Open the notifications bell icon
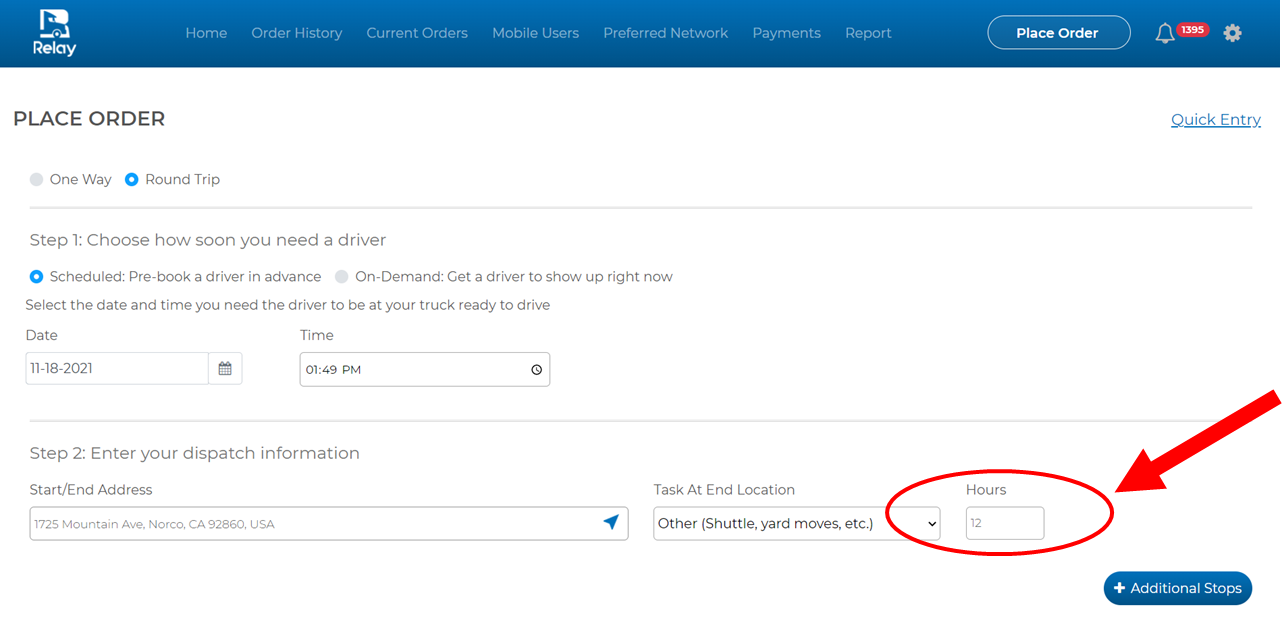Image resolution: width=1282 pixels, height=620 pixels. click(x=1164, y=33)
